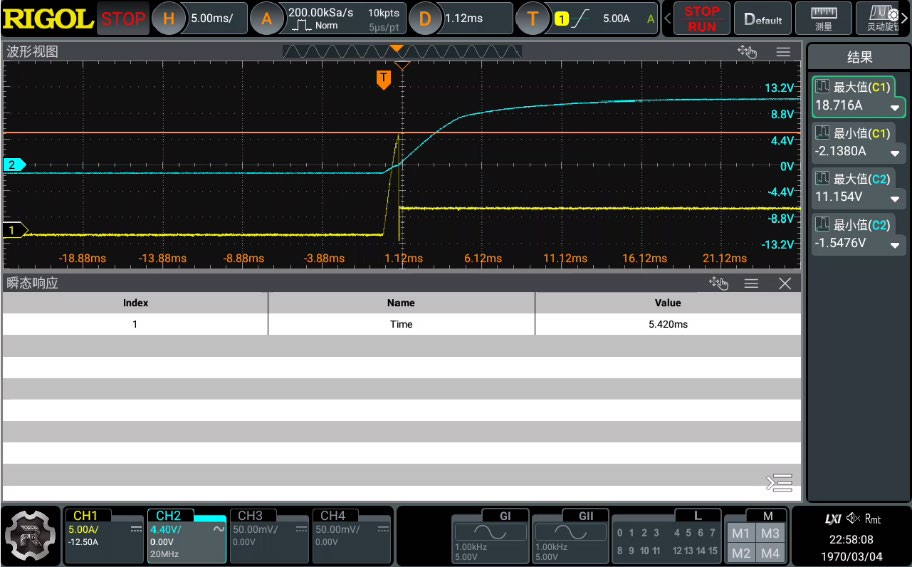Screen dimensions: 912x567
Task: Open horizontal timebase H settings
Action: point(169,19)
